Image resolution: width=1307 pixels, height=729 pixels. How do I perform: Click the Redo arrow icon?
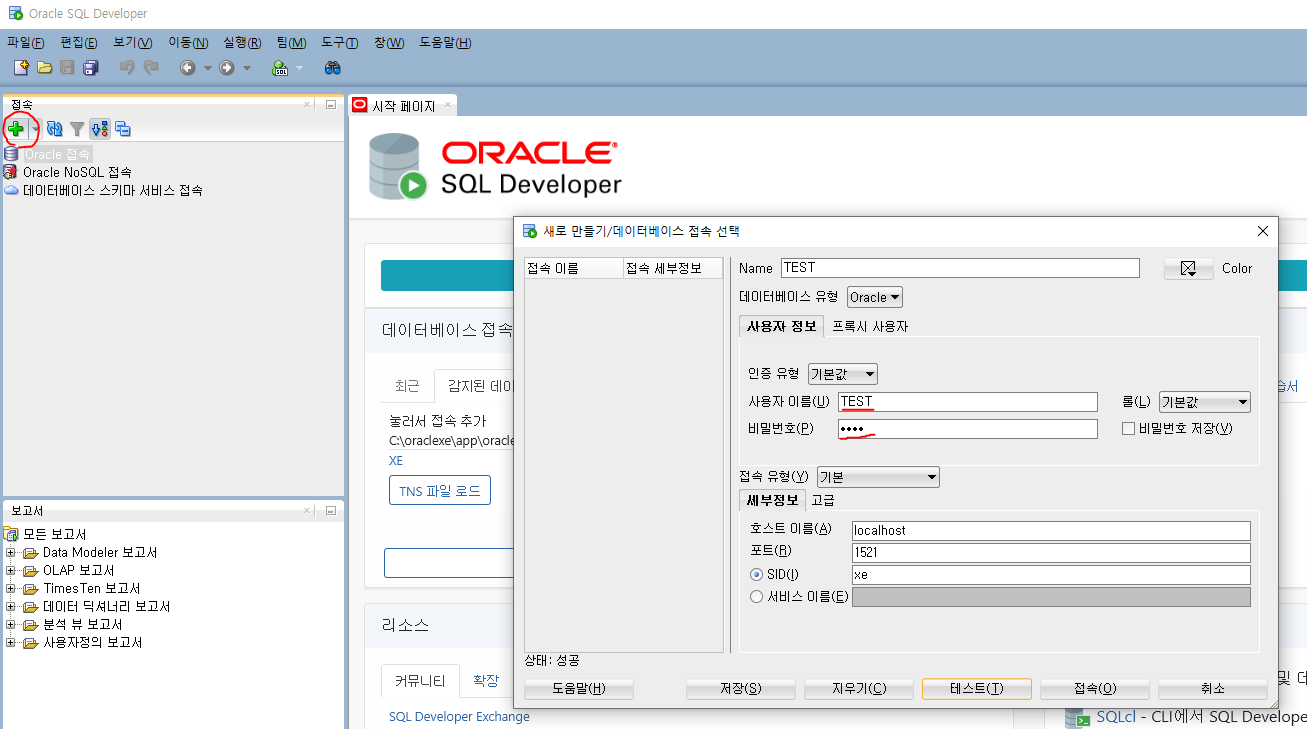(x=151, y=68)
